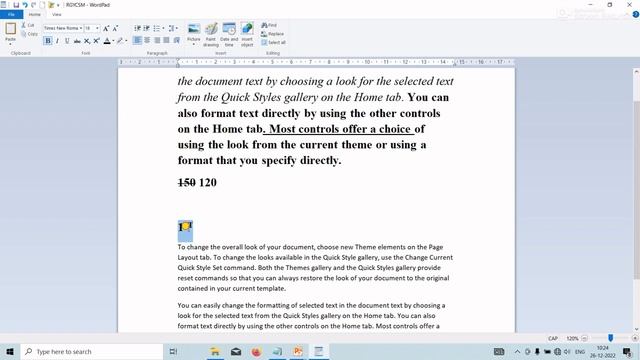Insert a Paint drawing
The height and width of the screenshot is (360, 640).
(211, 34)
